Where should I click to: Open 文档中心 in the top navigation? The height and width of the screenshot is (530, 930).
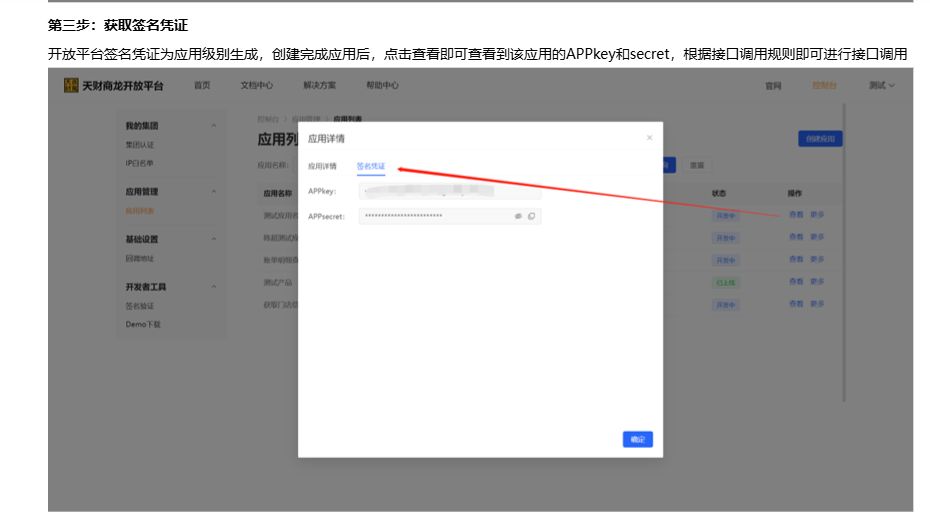pos(257,85)
